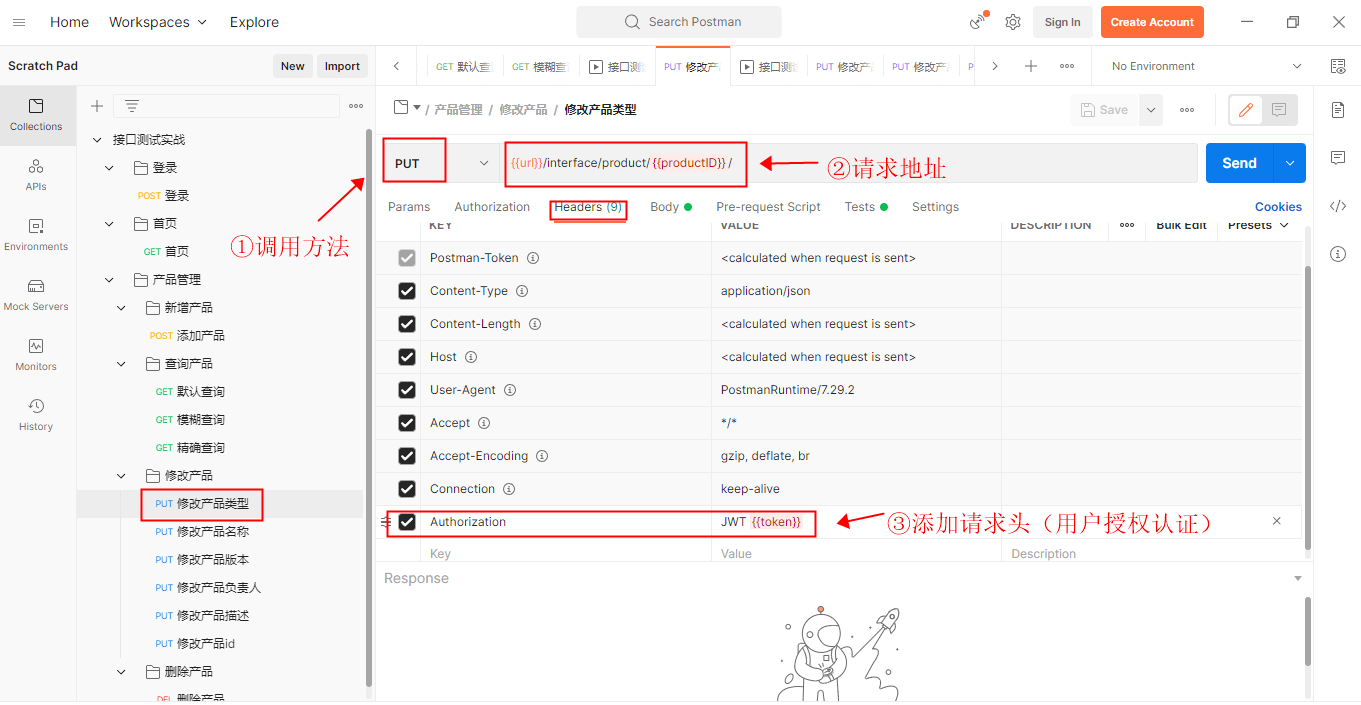Viewport: 1361px width, 705px height.
Task: Open tab options ellipsis next to plus
Action: click(x=1067, y=66)
